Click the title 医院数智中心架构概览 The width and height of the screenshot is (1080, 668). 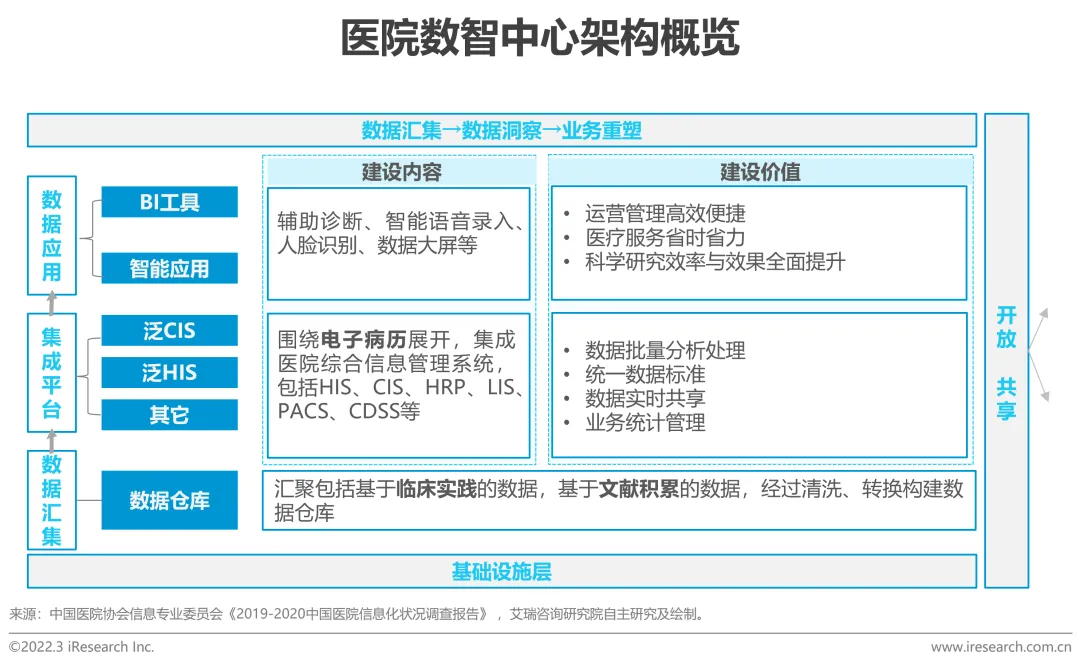point(540,37)
